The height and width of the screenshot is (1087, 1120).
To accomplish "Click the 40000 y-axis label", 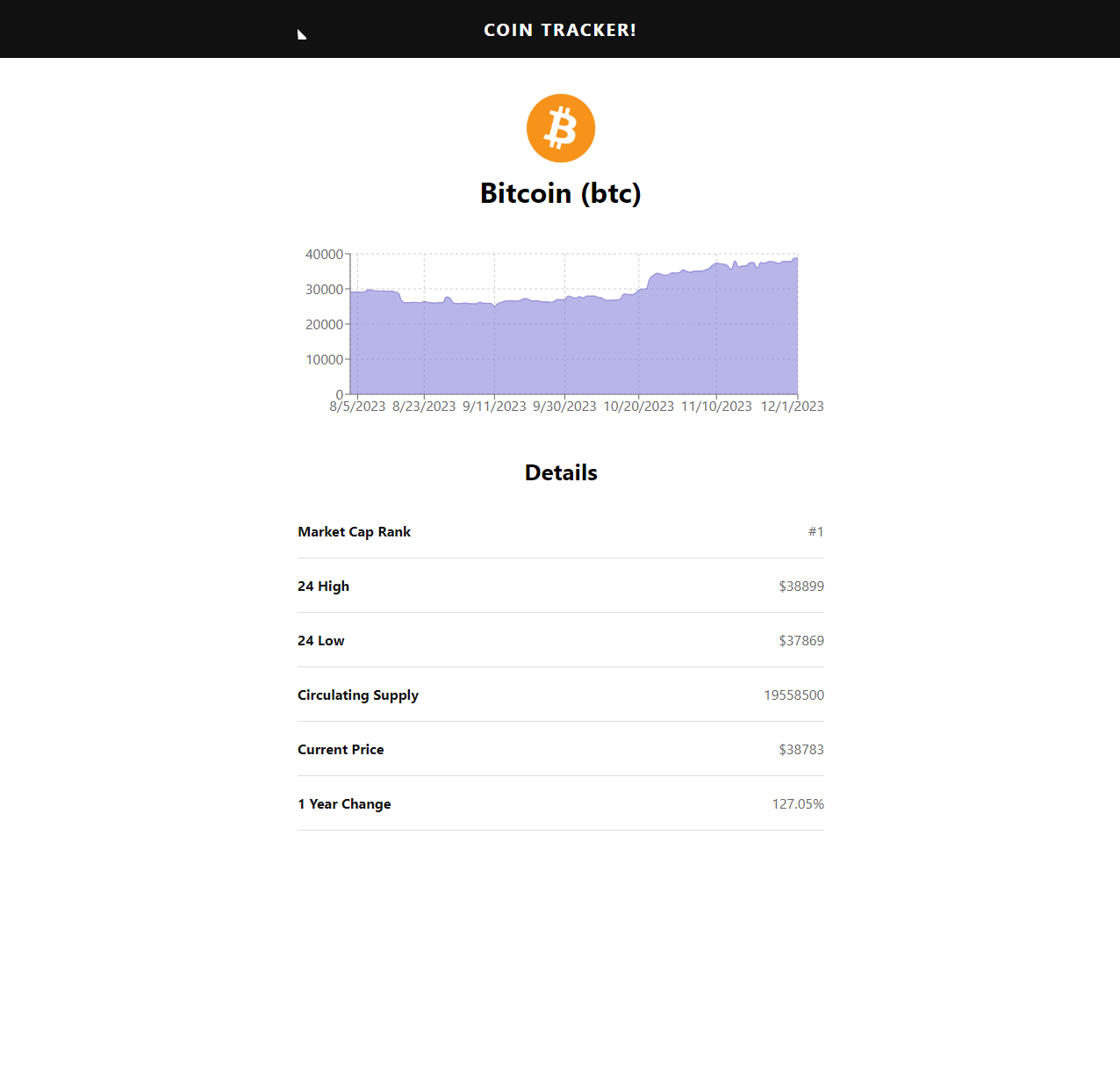I will [324, 255].
